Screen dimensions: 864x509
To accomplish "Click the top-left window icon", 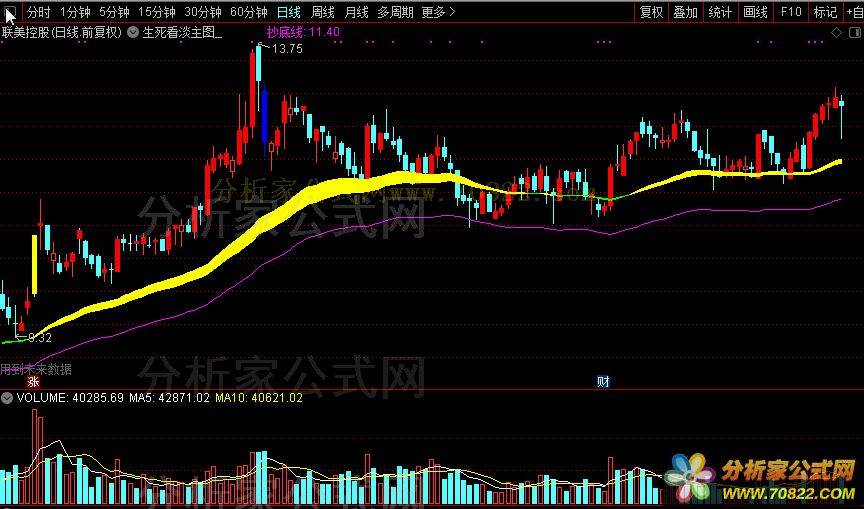I will 10,12.
